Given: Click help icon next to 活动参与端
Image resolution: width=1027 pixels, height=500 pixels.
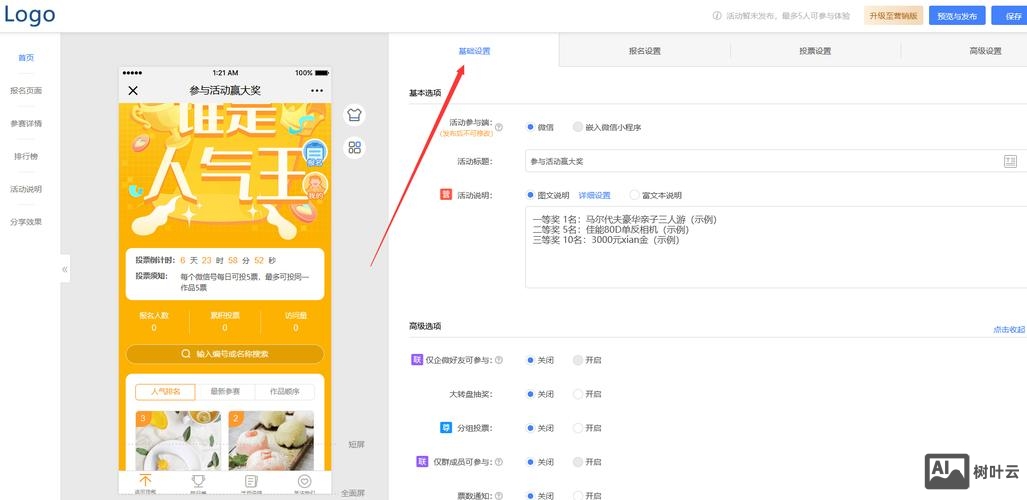Looking at the screenshot, I should click(499, 127).
